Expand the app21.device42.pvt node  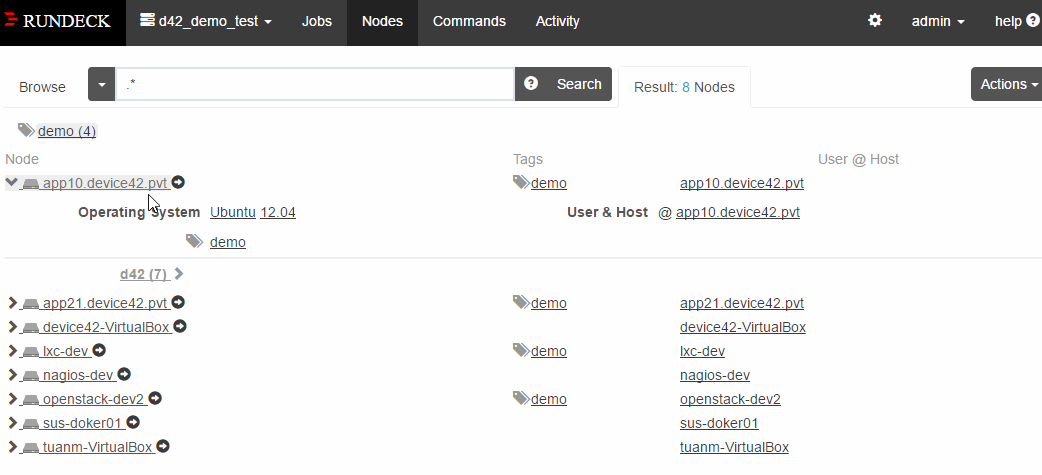(12, 303)
